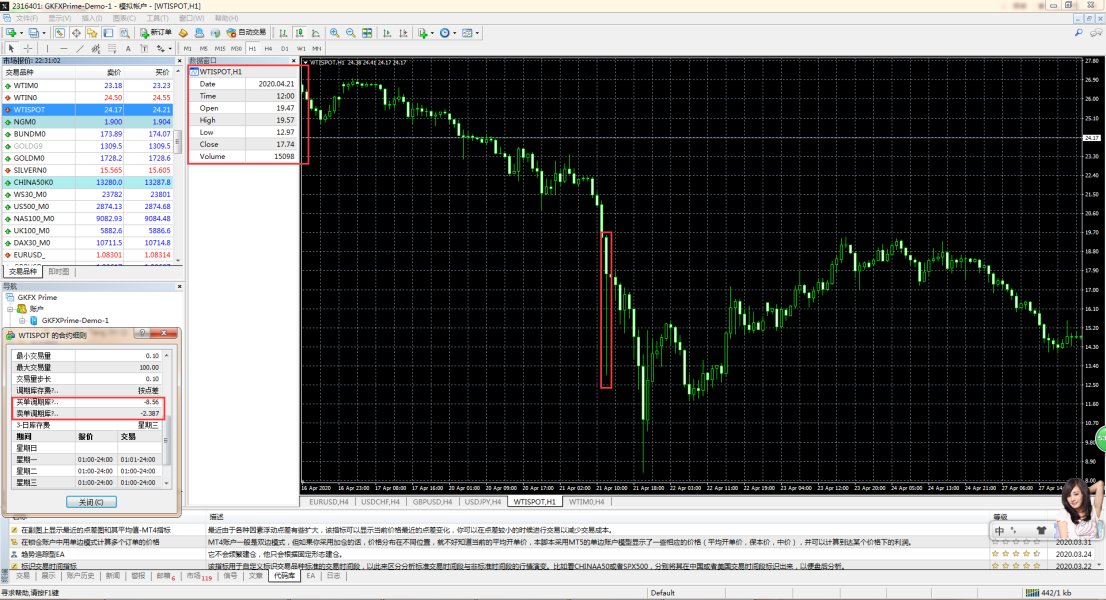Select CHINA50K0 row in Market Watch

87,182
